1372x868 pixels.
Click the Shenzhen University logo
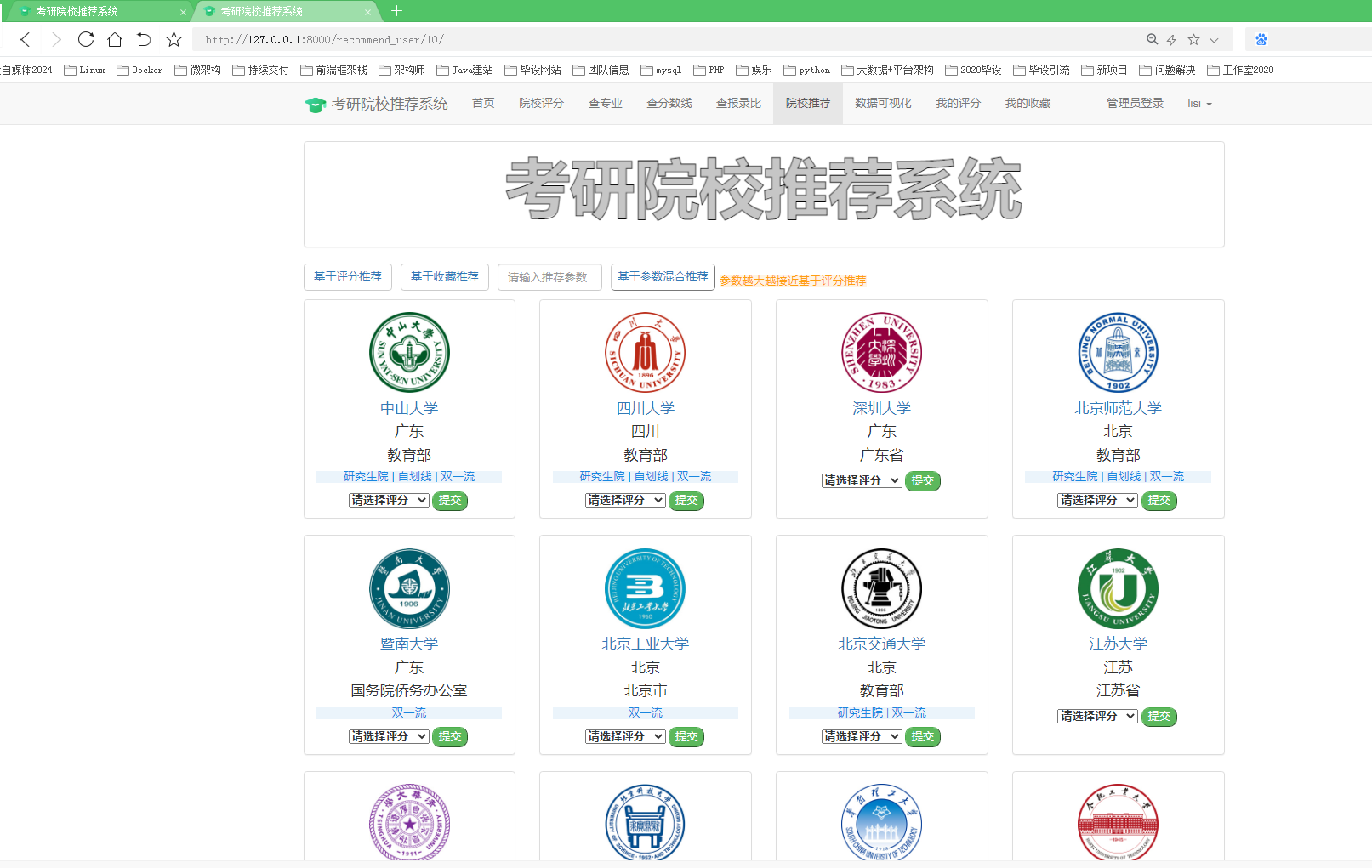pos(882,352)
